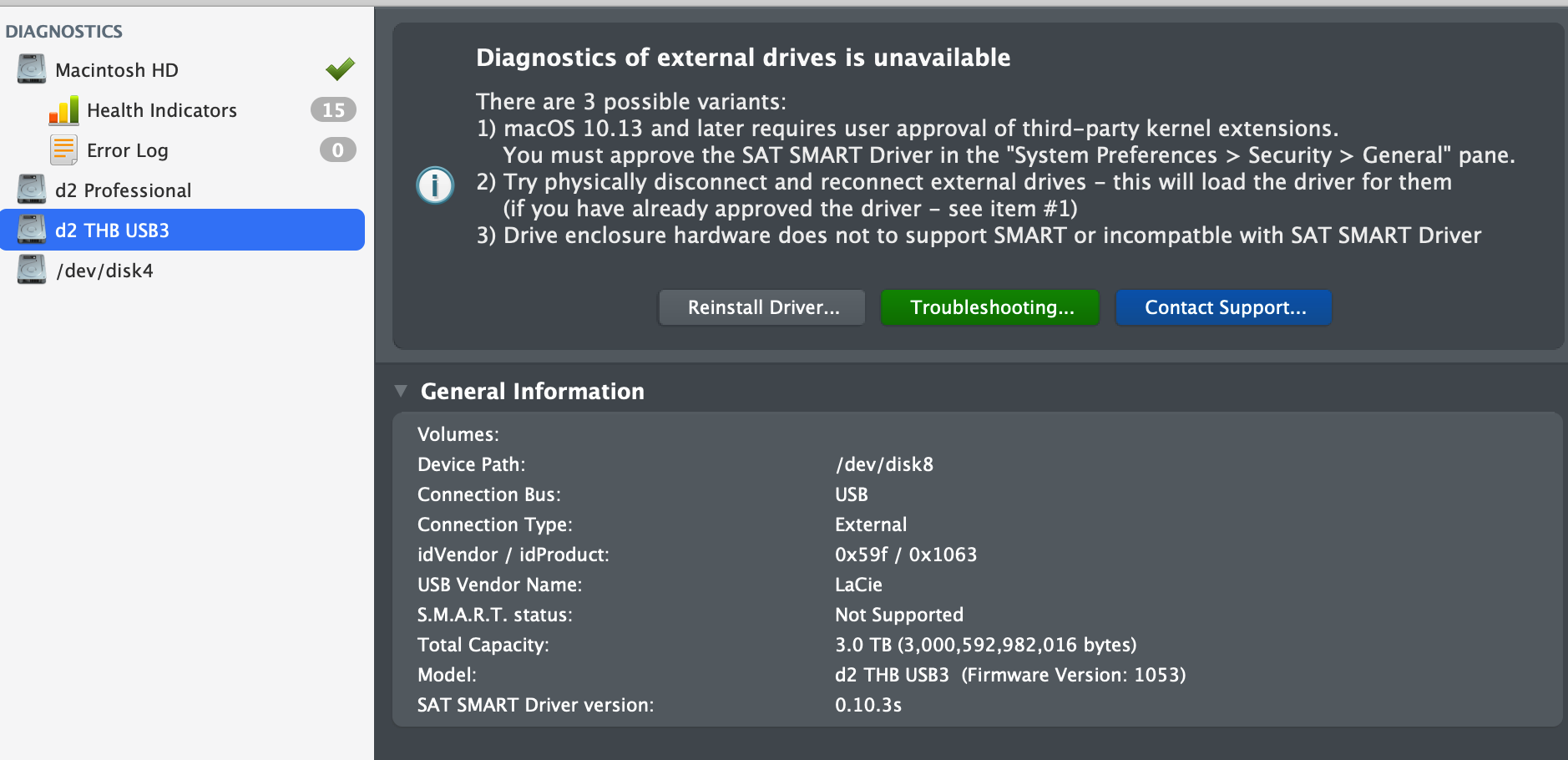Select the highlighted d2 THB USB3 row
This screenshot has height=760, width=1568.
tap(184, 231)
